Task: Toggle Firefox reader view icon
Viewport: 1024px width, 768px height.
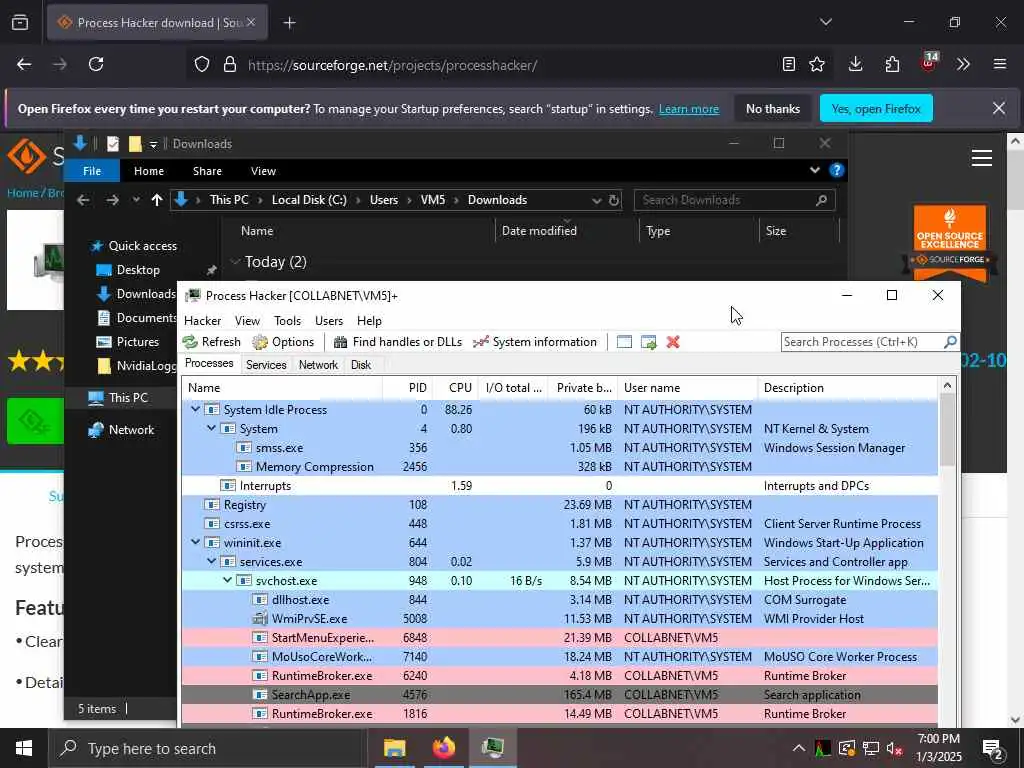Action: [789, 64]
